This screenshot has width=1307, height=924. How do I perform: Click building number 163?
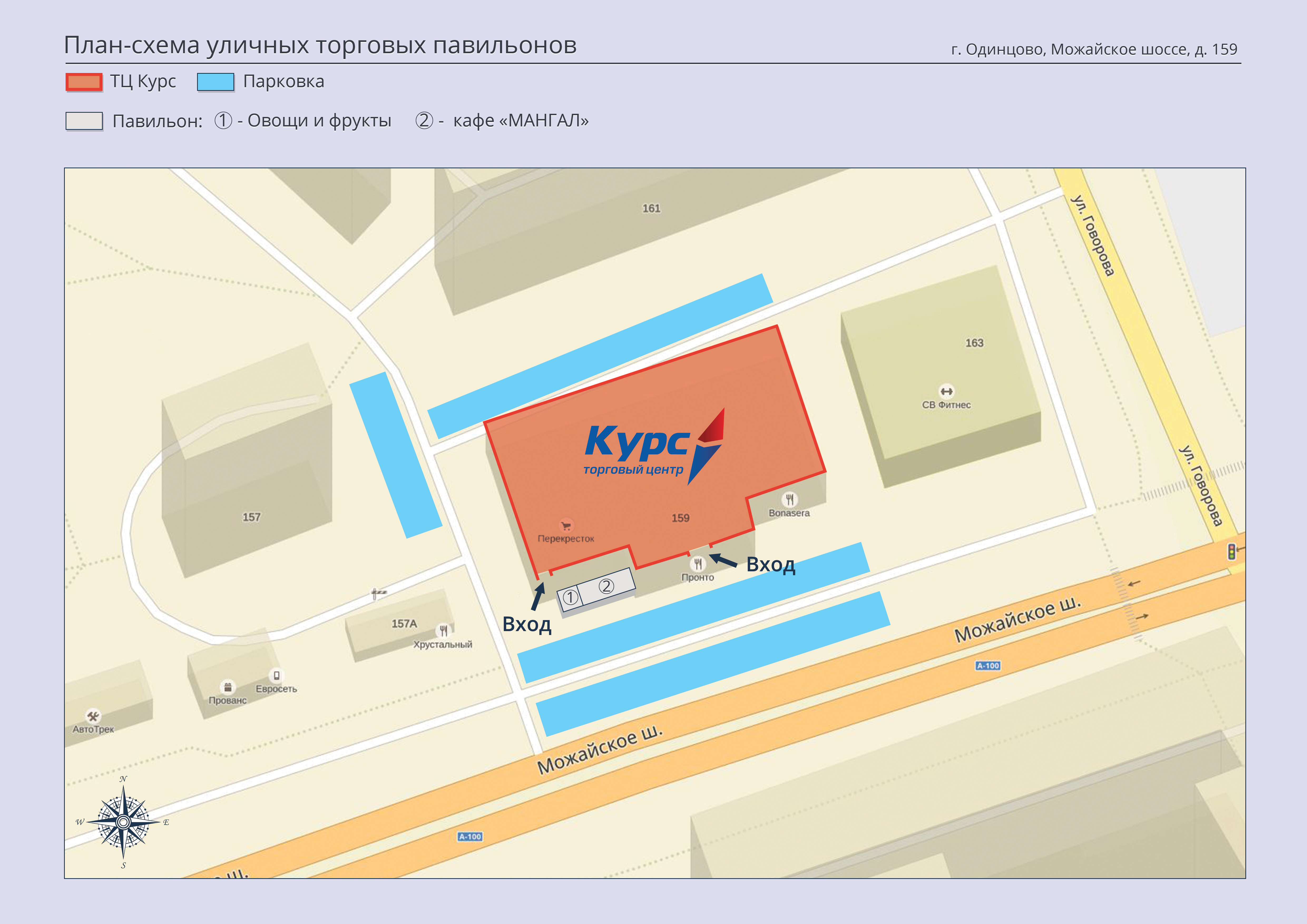(974, 343)
